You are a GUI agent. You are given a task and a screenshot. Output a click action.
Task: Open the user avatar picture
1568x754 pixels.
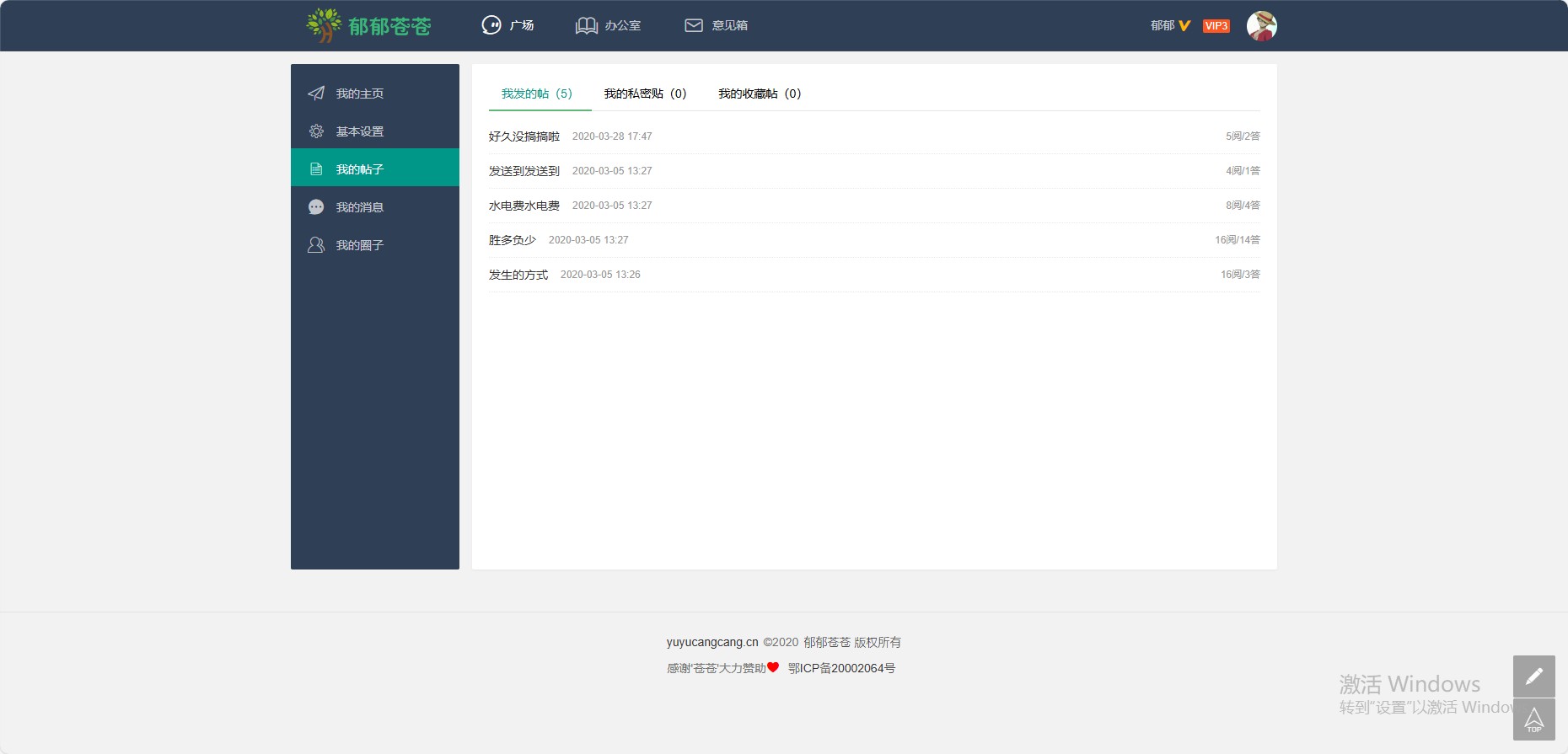point(1261,26)
